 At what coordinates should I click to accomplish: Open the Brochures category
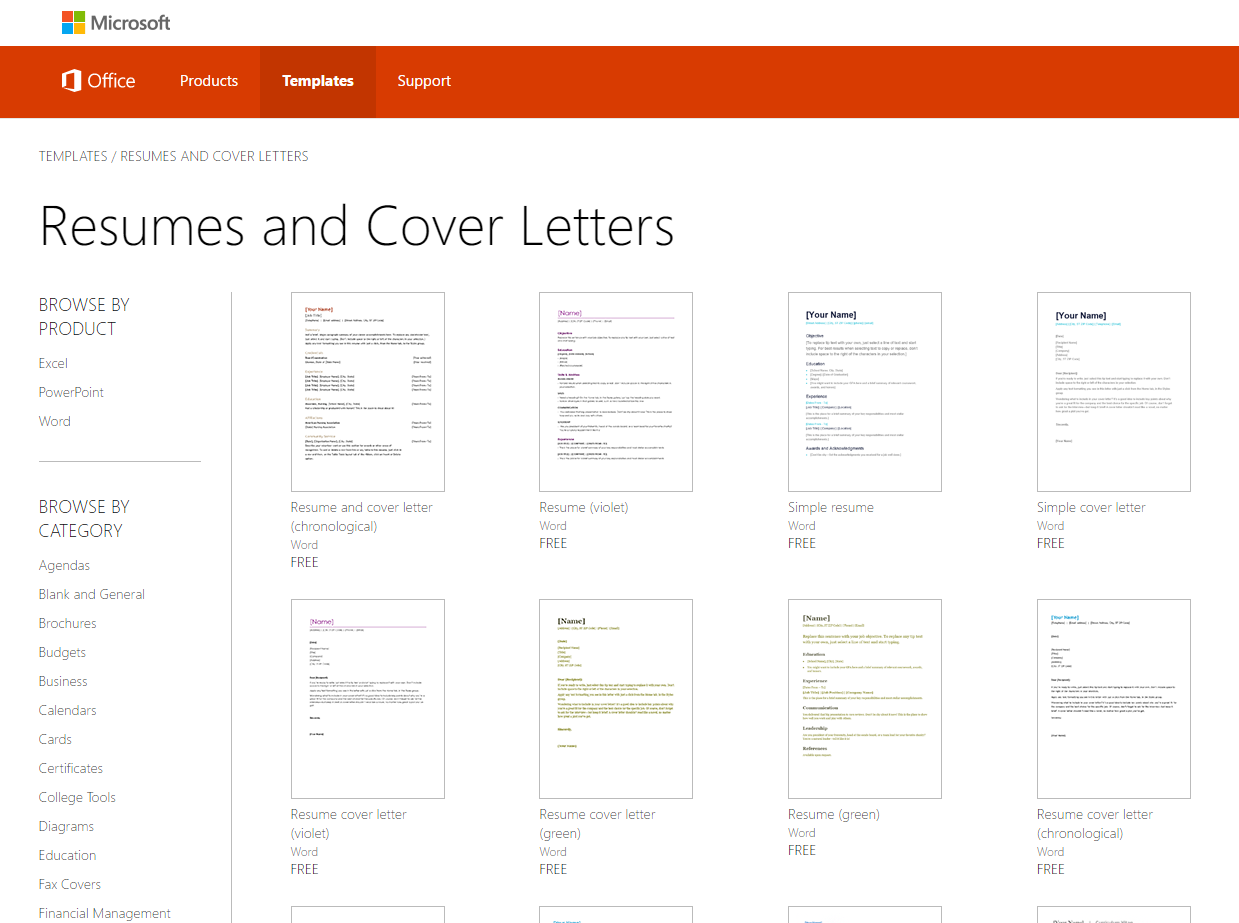pyautogui.click(x=68, y=623)
